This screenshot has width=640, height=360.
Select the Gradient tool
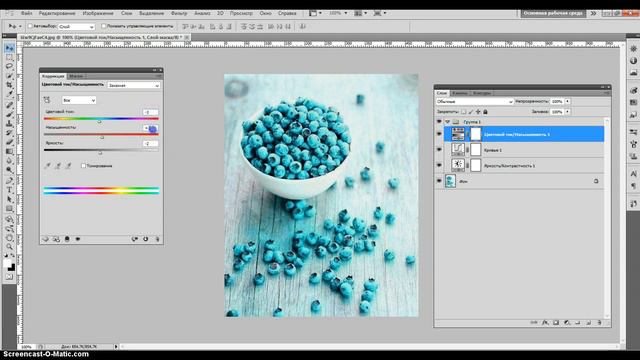coord(9,151)
